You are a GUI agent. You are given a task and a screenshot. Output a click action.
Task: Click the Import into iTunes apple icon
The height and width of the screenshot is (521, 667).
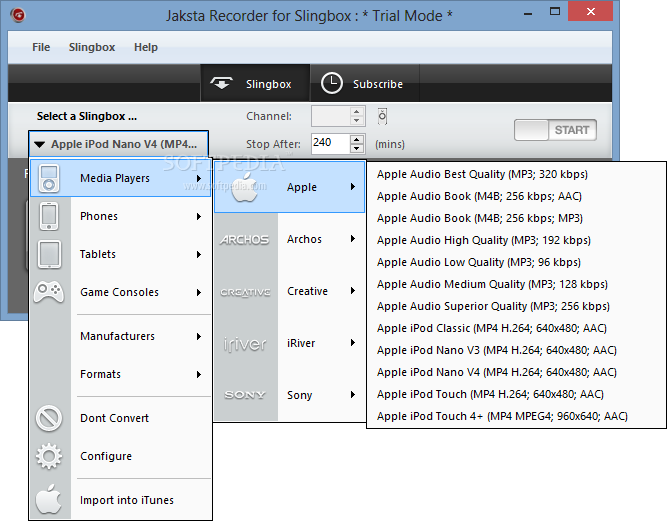(48, 498)
